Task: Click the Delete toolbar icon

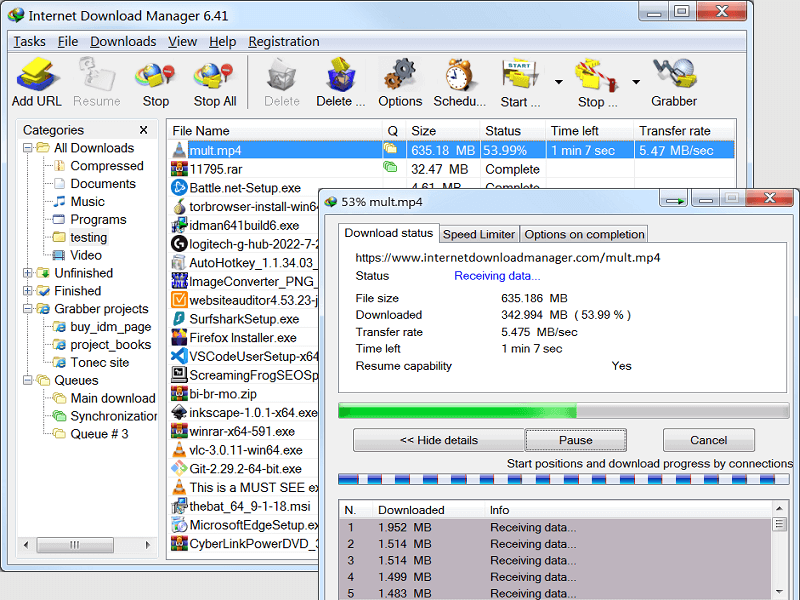Action: pos(281,75)
